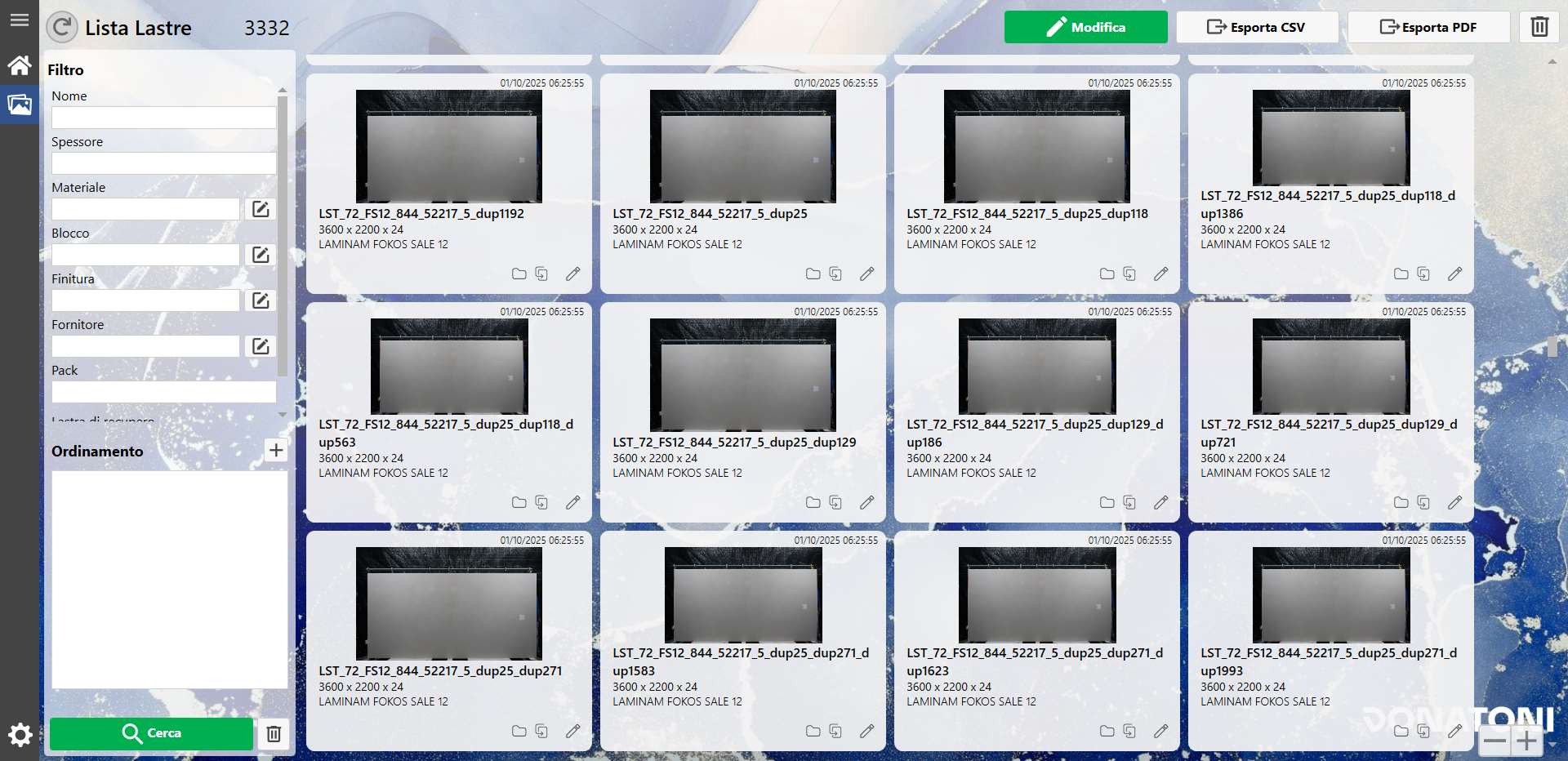Duplicate slab LST_72_FS12_844_52217_5_dup25
This screenshot has width=1568, height=761.
pyautogui.click(x=835, y=274)
